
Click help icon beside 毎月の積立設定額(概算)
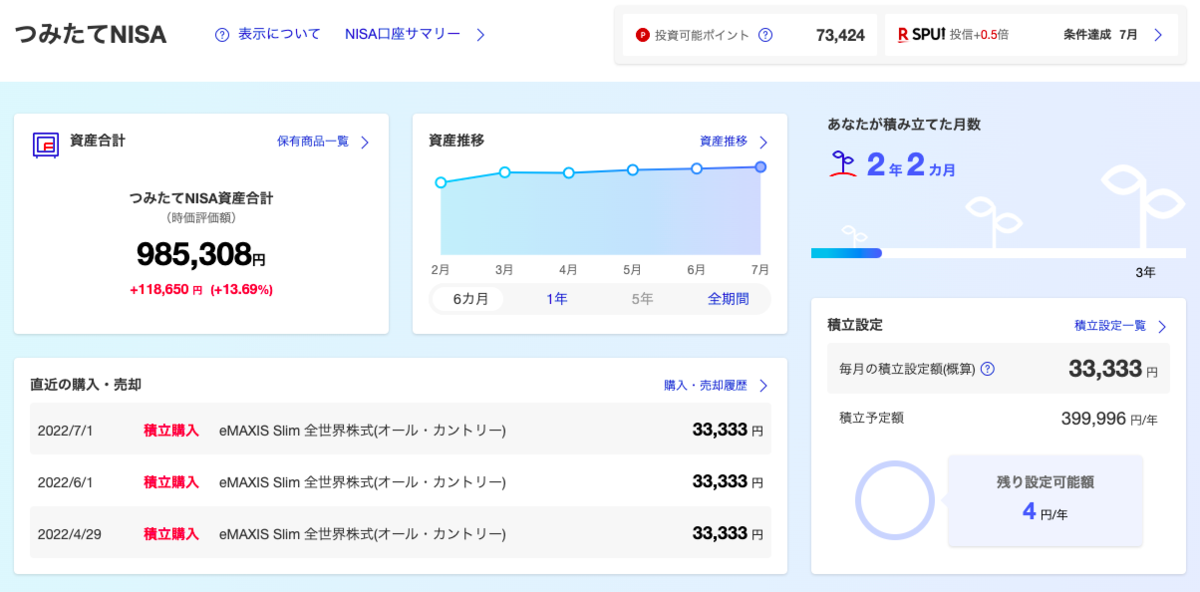click(x=987, y=369)
